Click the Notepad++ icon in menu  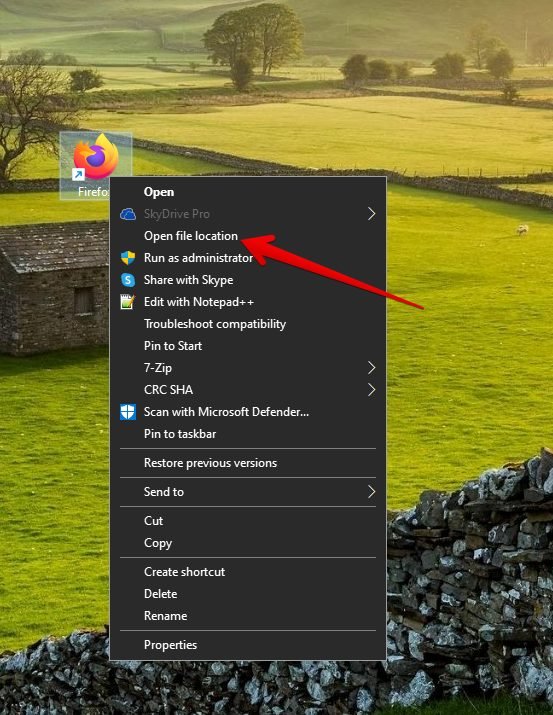pyautogui.click(x=127, y=301)
